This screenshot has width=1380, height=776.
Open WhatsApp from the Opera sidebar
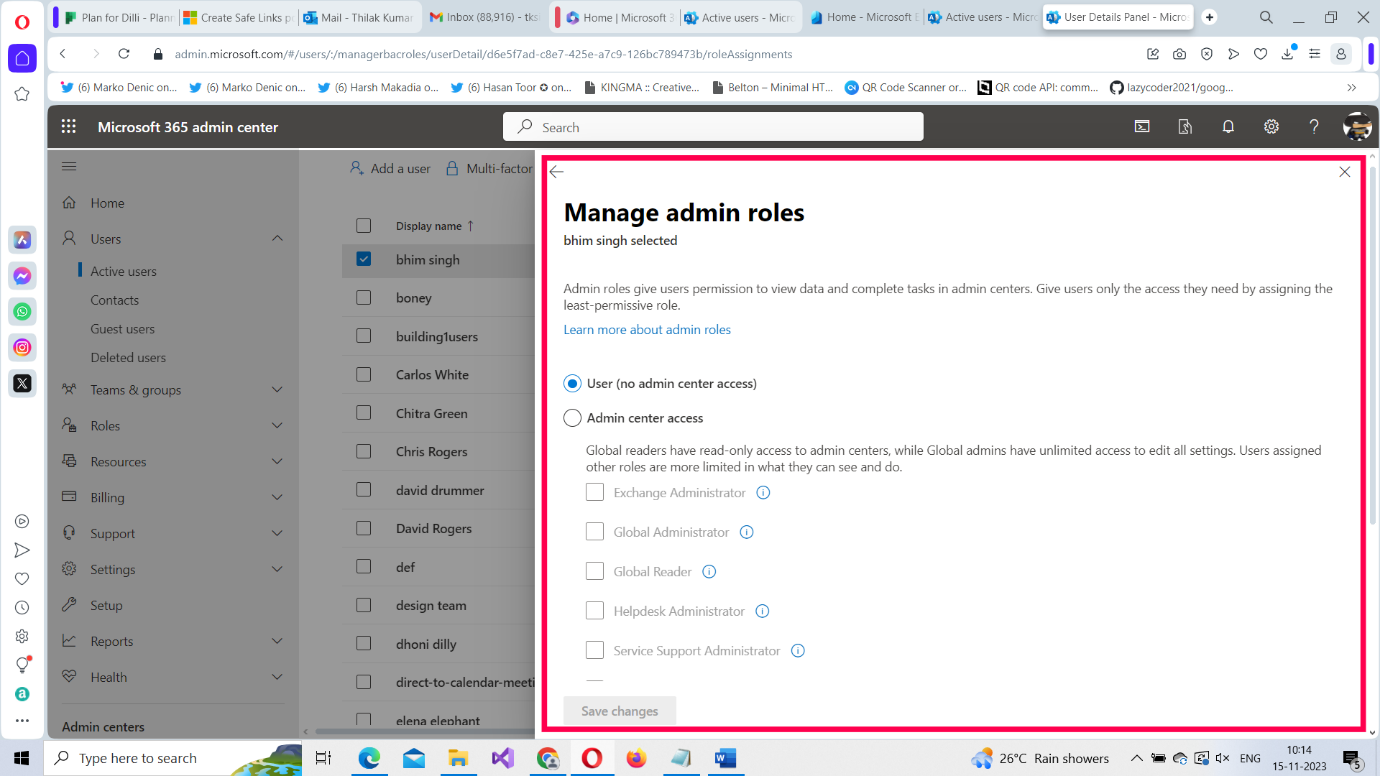tap(22, 310)
